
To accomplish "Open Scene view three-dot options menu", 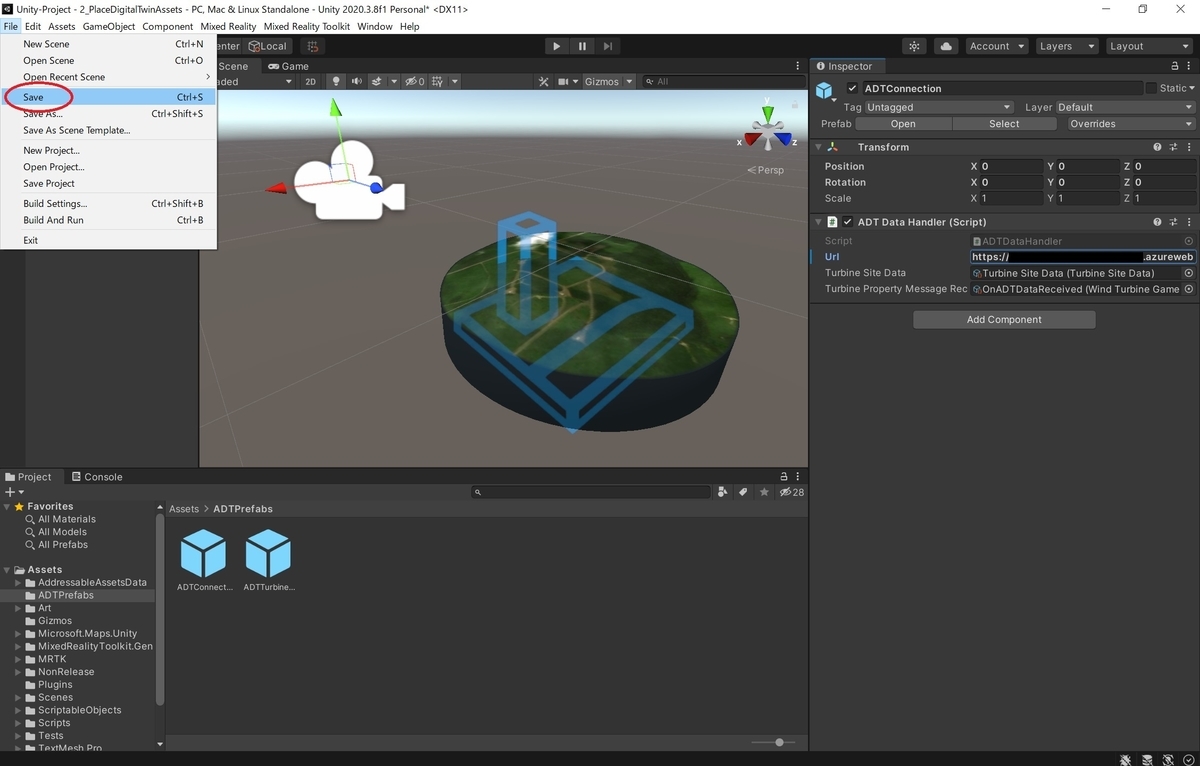I will (x=799, y=66).
